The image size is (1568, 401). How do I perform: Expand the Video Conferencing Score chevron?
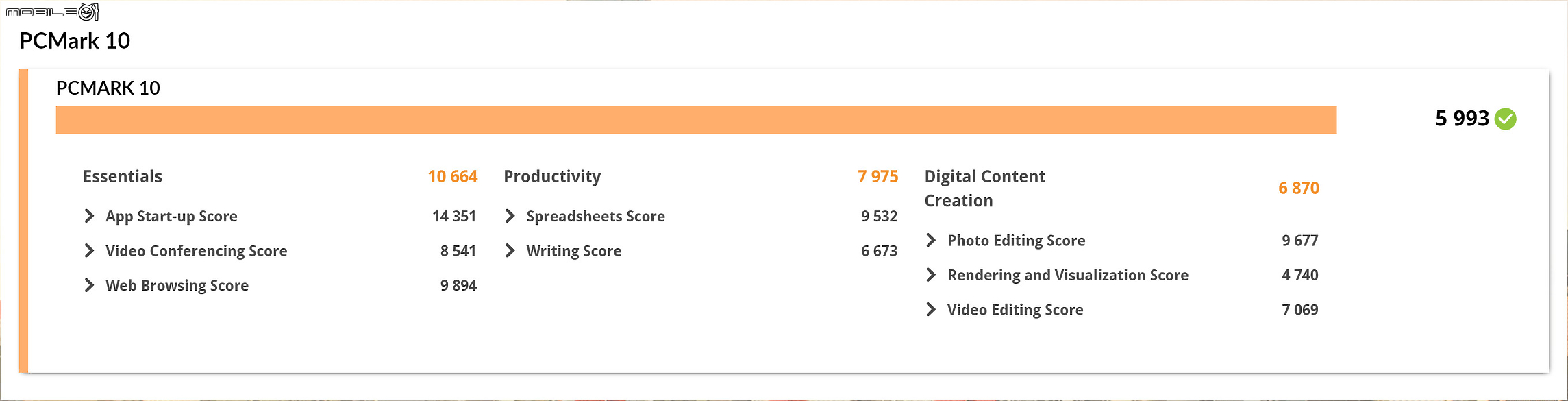[89, 250]
